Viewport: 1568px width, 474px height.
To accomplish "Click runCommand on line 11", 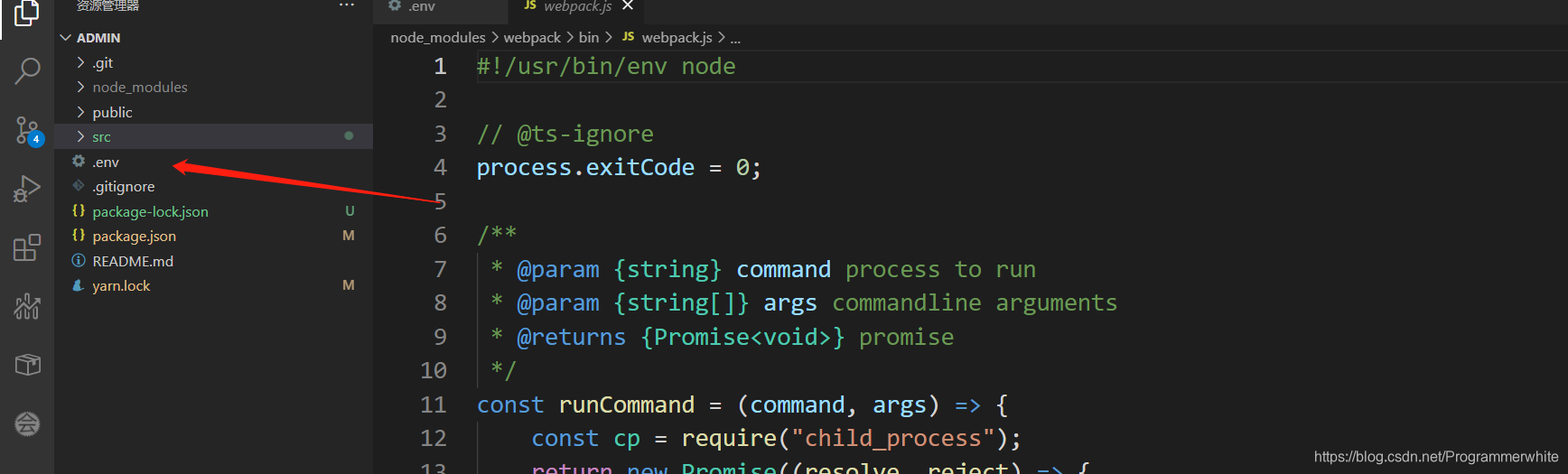I will 627,404.
